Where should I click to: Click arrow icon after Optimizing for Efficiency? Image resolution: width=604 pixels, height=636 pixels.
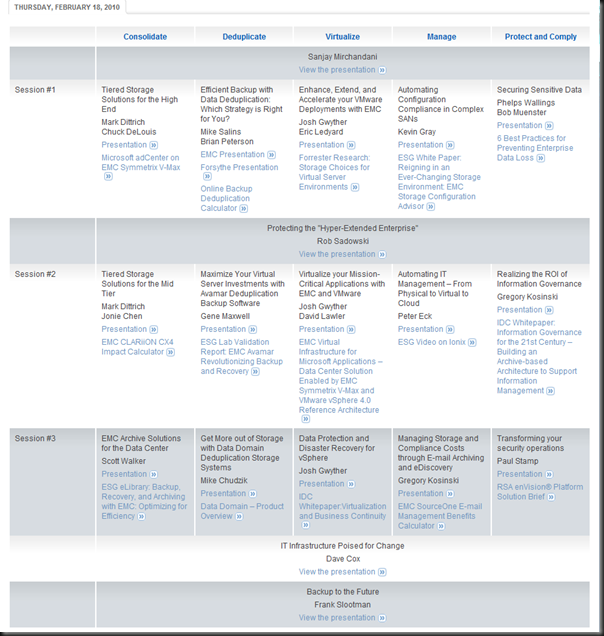[x=141, y=516]
